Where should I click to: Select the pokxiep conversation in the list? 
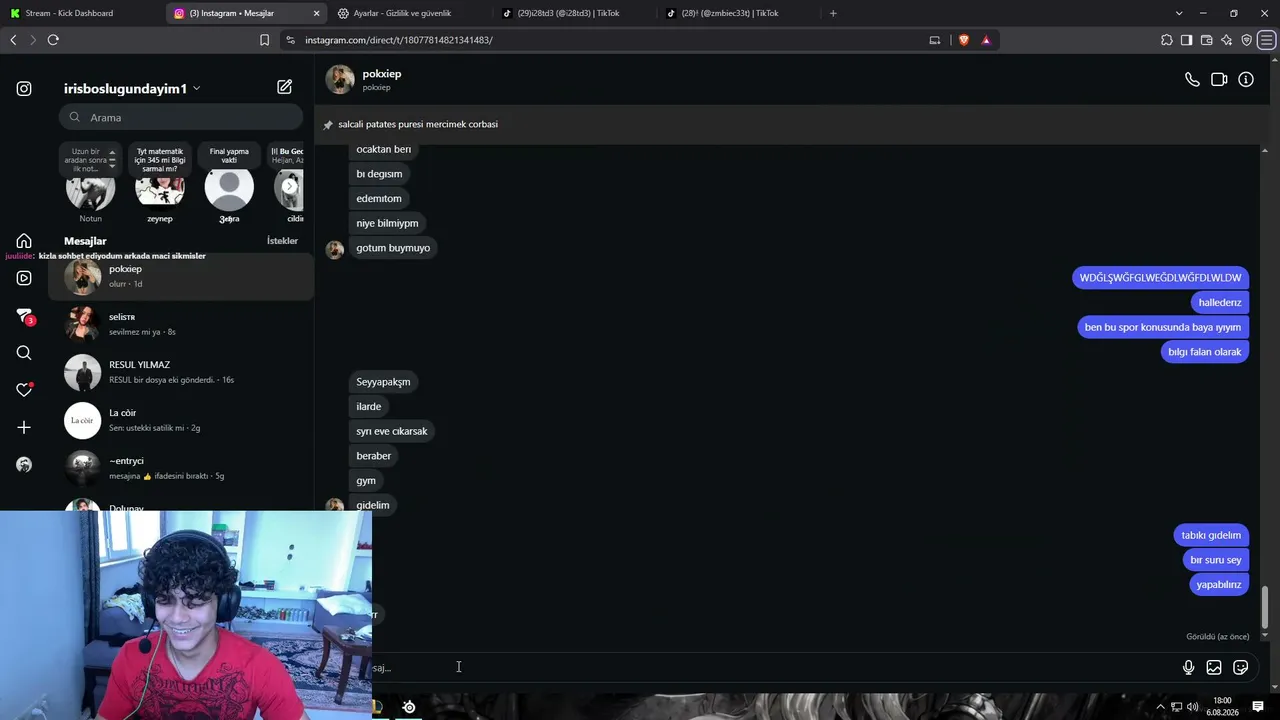181,276
